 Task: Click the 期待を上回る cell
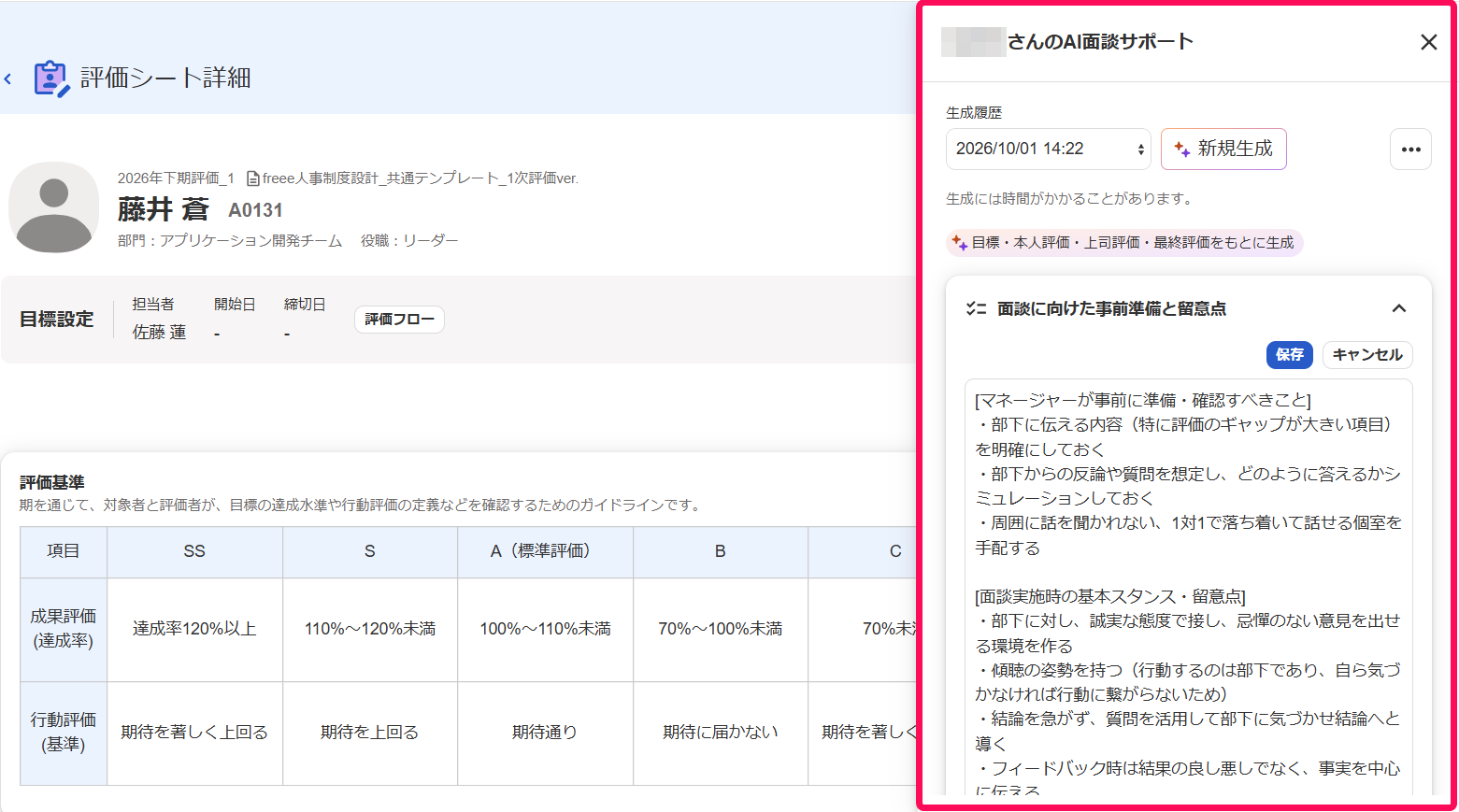pos(370,734)
